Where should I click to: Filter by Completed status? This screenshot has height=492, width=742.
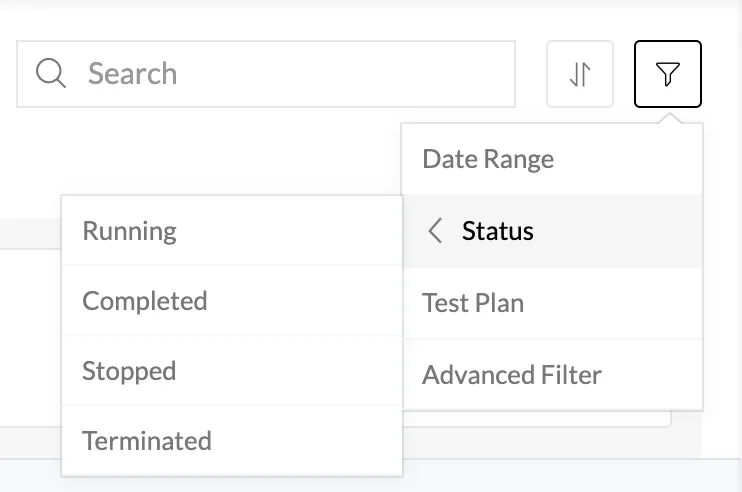232,301
